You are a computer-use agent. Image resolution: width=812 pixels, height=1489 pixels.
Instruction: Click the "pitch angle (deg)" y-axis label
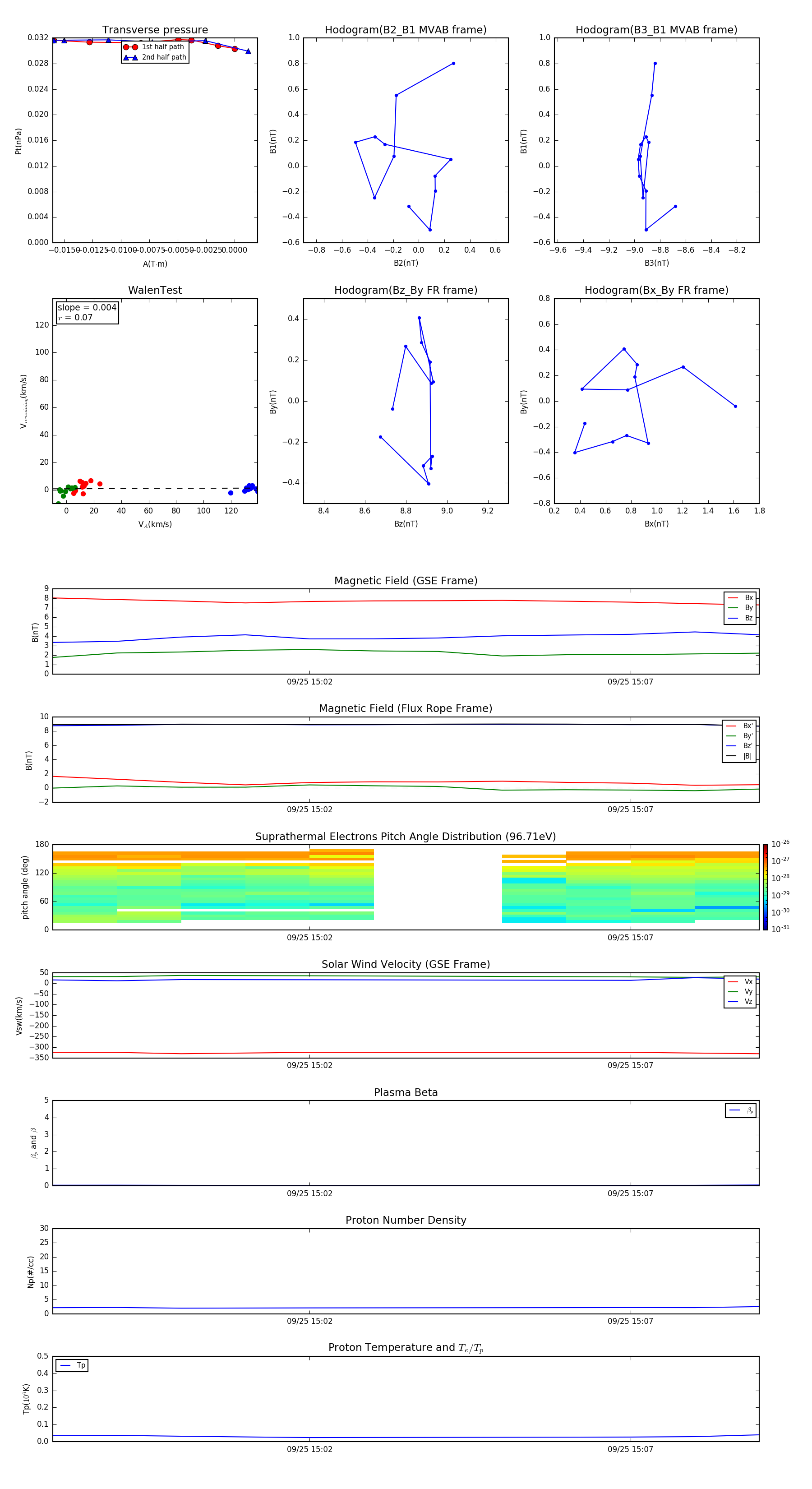(x=25, y=887)
